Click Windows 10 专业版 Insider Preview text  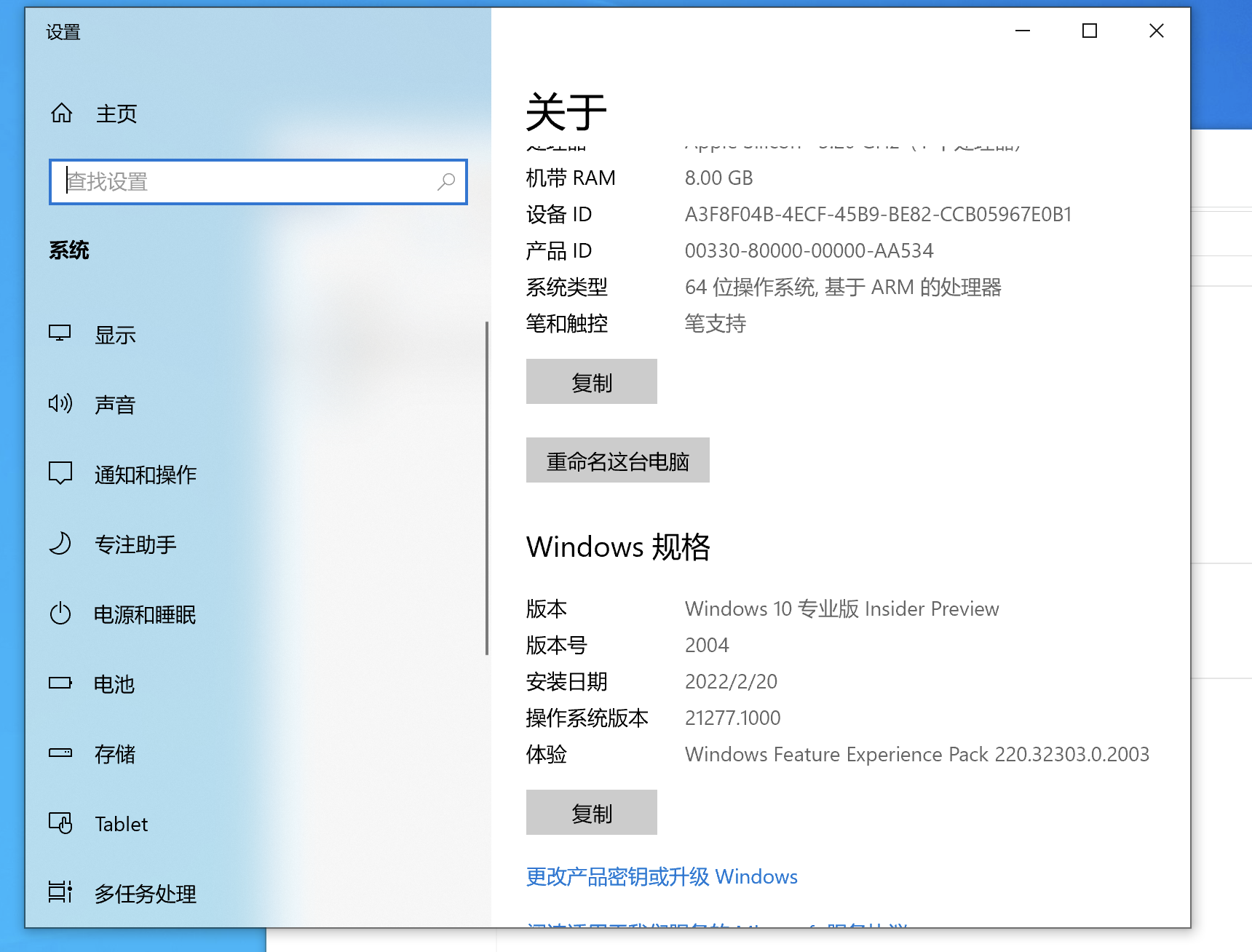coord(842,608)
